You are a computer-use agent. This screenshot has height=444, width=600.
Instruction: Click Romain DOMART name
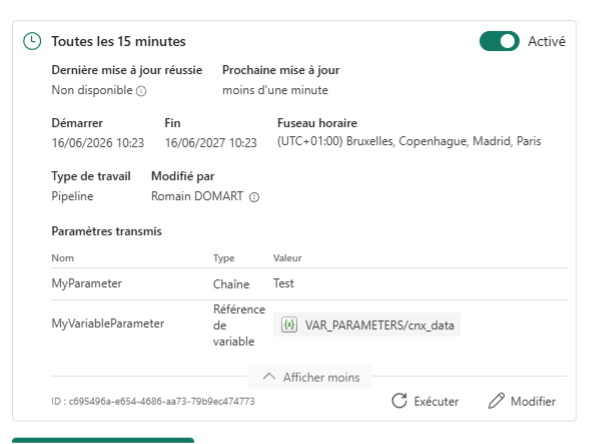tap(197, 196)
